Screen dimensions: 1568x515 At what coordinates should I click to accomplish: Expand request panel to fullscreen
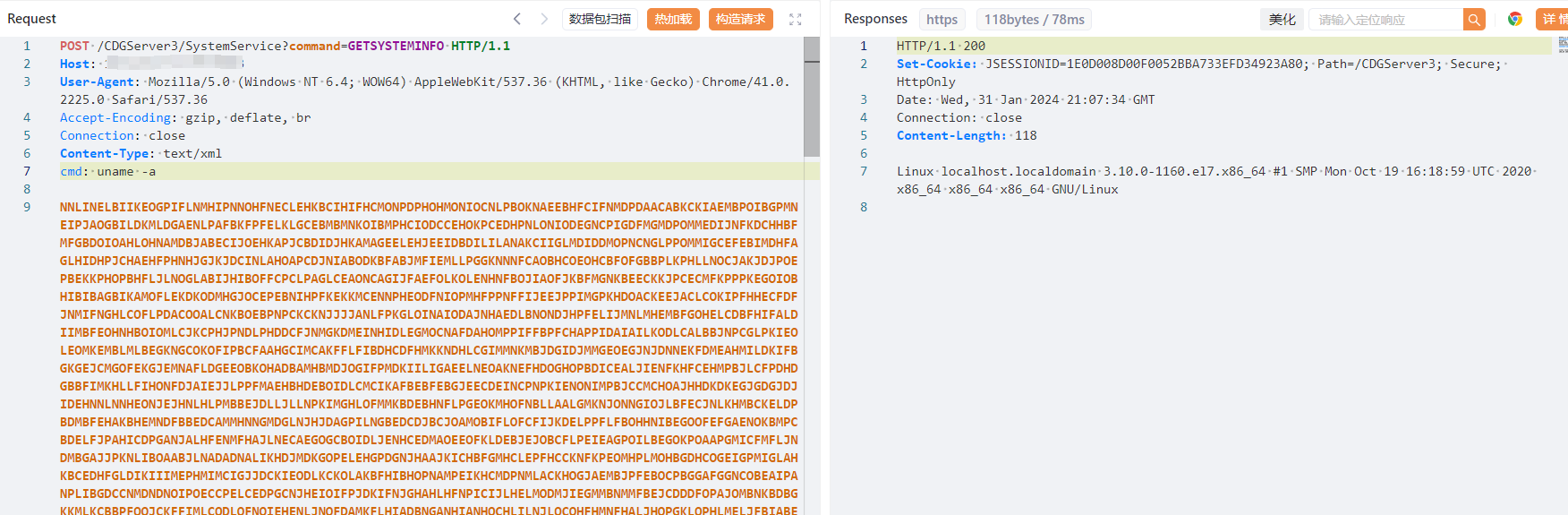point(795,19)
